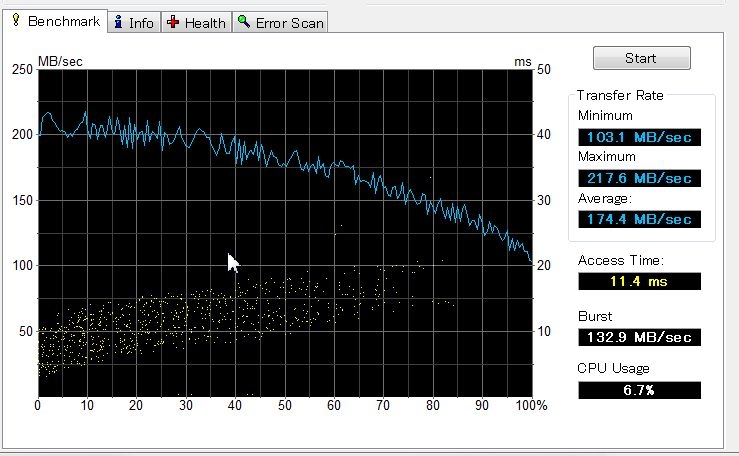Click the MB/sec axis label
The image size is (739, 456).
(60, 62)
